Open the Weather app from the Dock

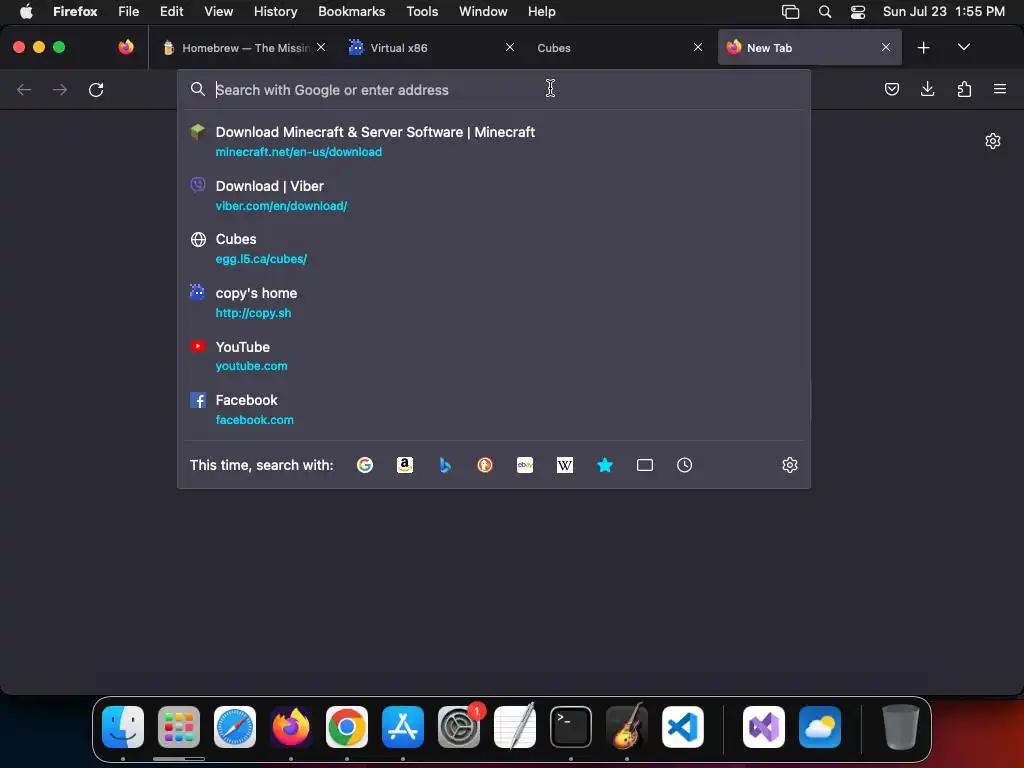point(820,727)
